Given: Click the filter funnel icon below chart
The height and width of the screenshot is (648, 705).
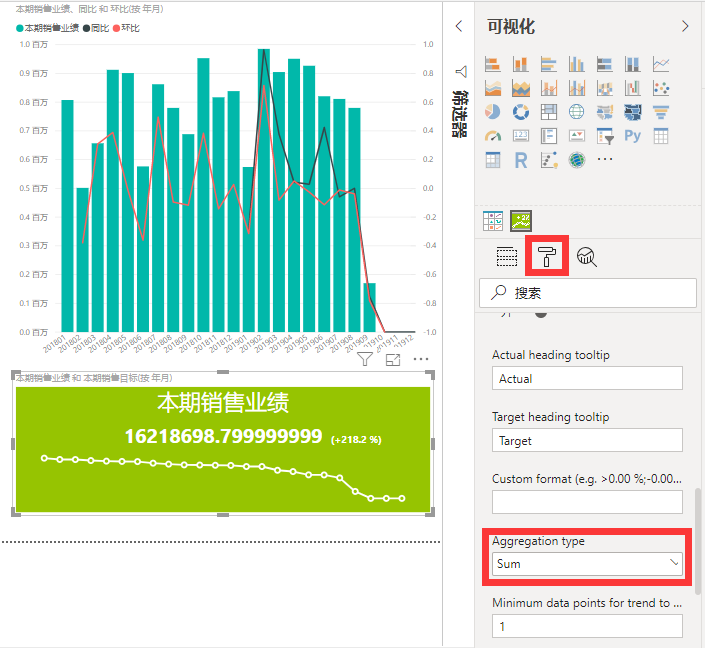Looking at the screenshot, I should [x=365, y=359].
